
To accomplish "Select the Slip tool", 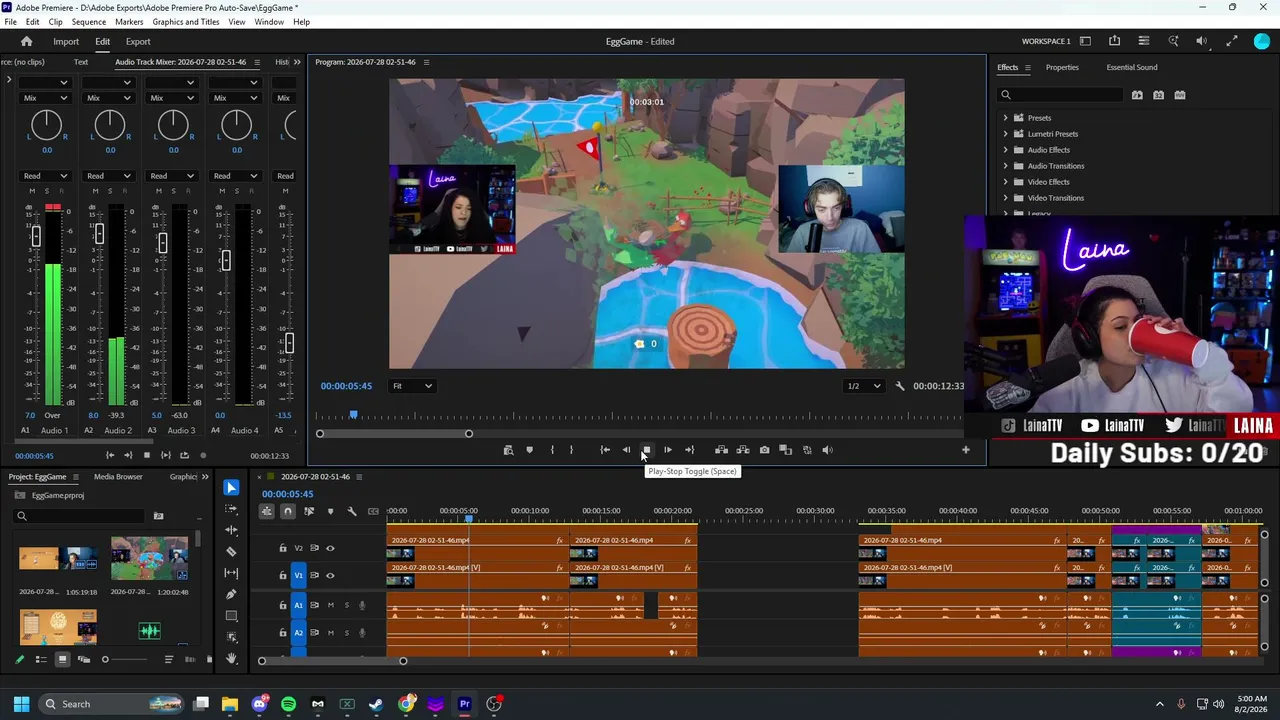I will point(231,573).
